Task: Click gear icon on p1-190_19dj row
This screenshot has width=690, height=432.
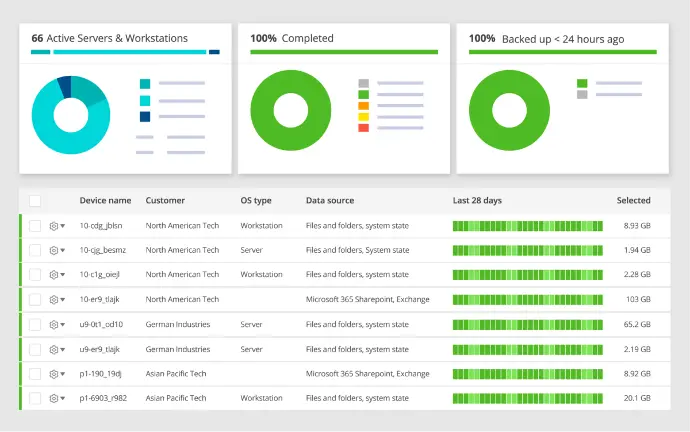Action: tap(54, 374)
